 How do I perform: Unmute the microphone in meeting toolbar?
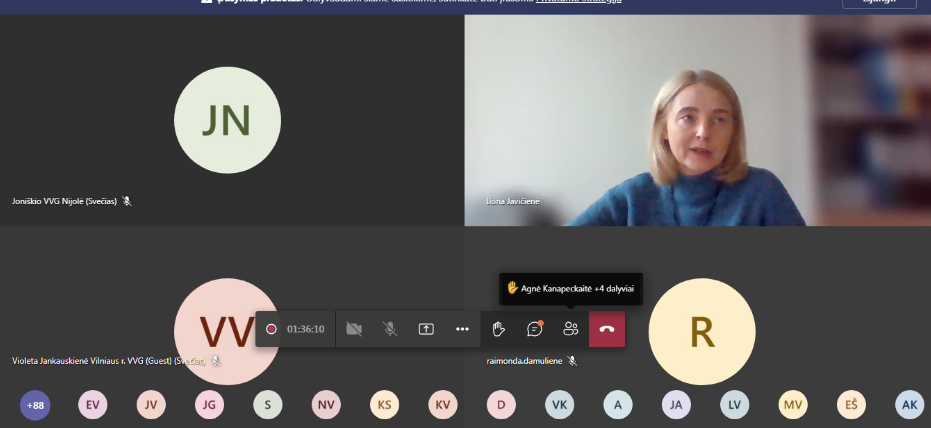(390, 329)
